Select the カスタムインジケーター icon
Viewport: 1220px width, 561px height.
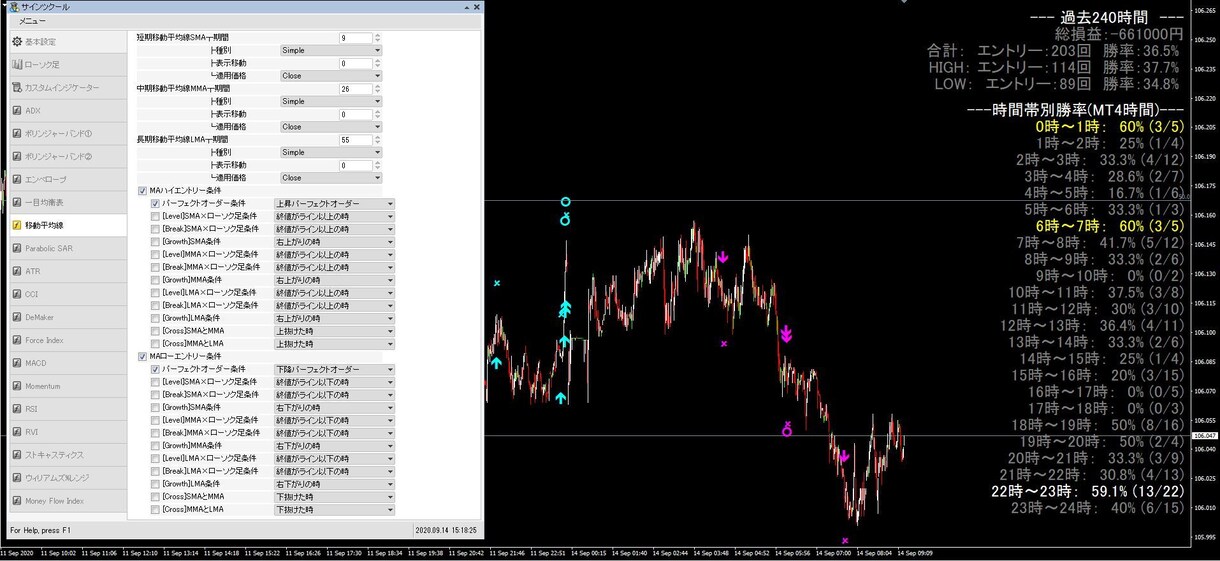[x=17, y=88]
